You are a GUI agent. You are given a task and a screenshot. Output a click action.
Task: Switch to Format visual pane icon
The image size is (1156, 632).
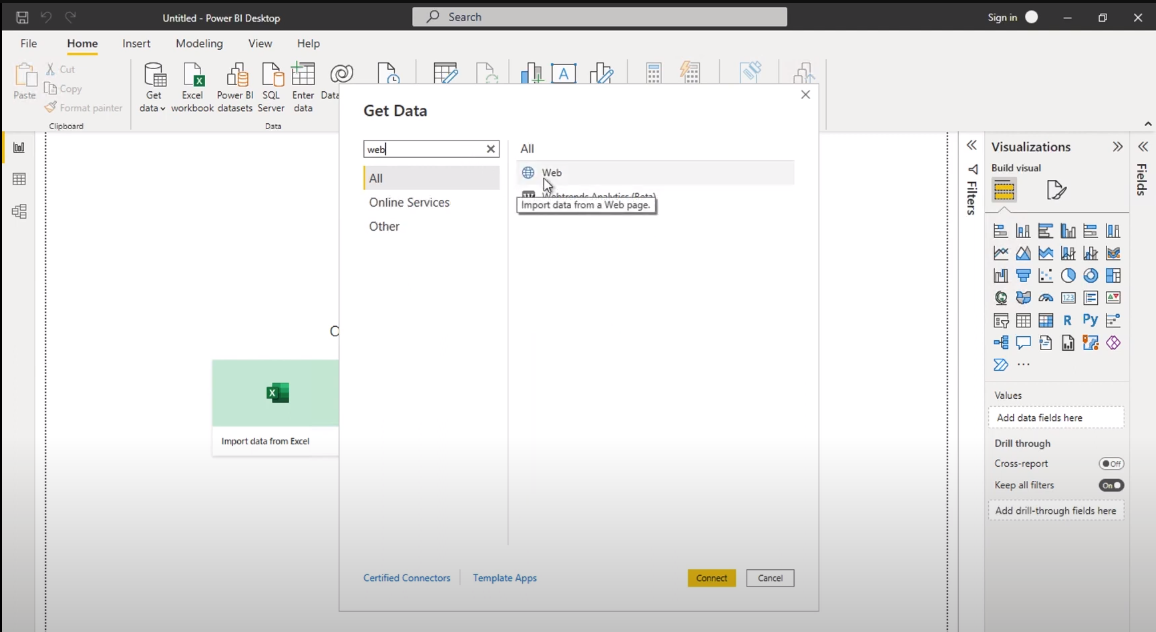[x=1056, y=190]
